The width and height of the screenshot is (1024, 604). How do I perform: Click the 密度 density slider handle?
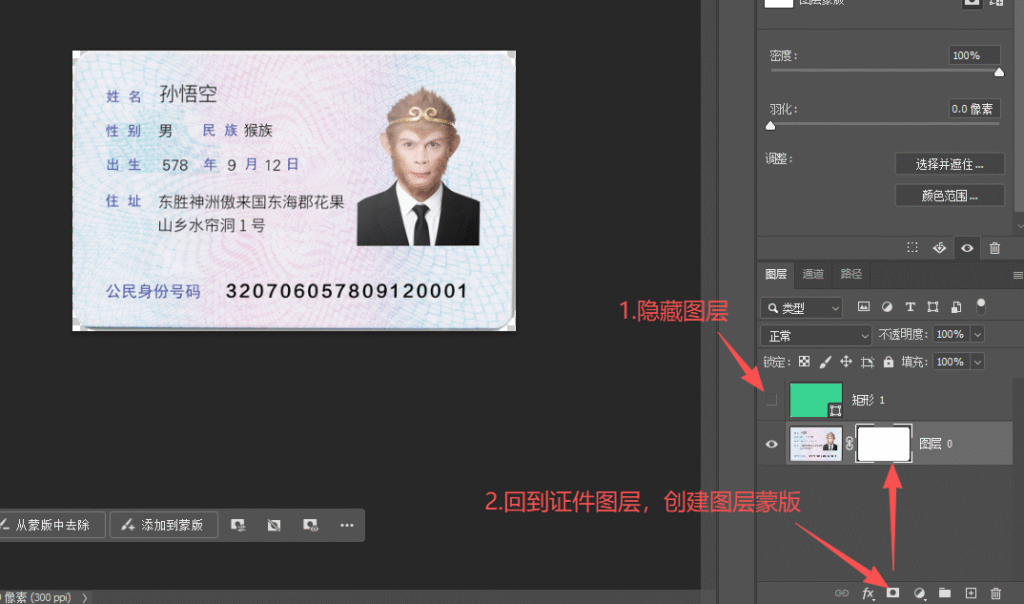[x=999, y=72]
